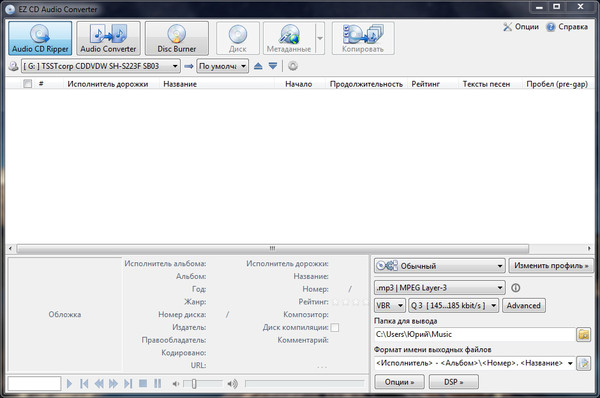The width and height of the screenshot is (600, 398).
Task: Edit filename format with the notepad icon
Action: click(x=584, y=363)
